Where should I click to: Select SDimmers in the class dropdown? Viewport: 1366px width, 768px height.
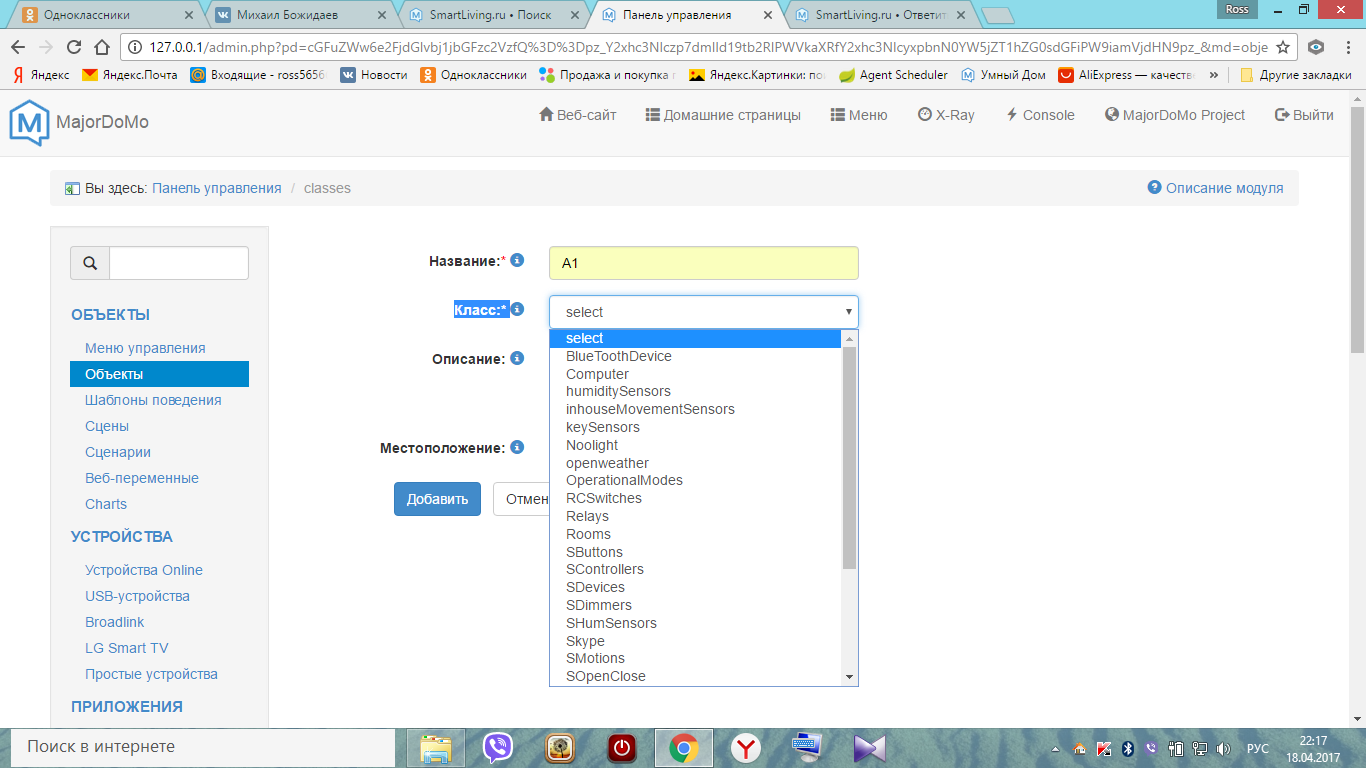696,605
